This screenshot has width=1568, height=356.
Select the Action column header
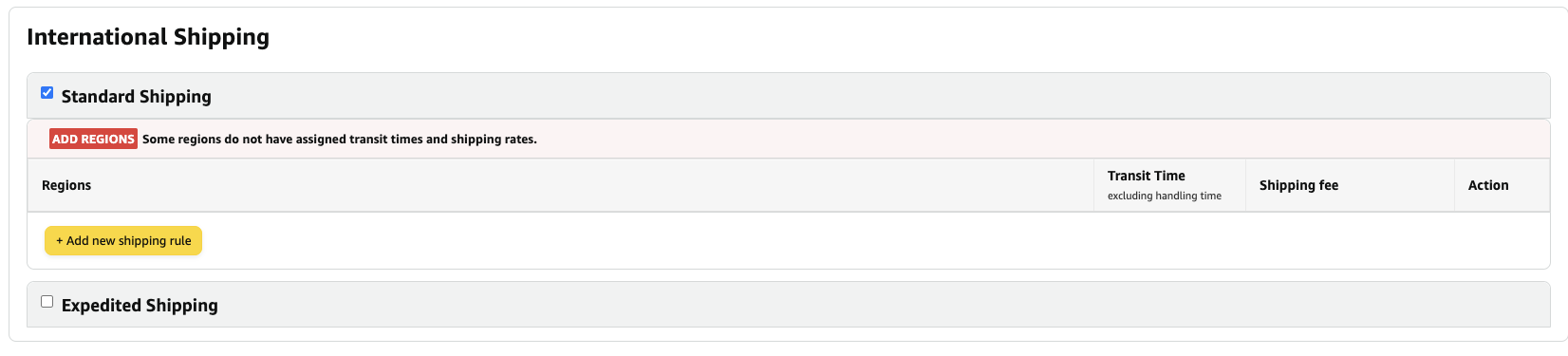point(1487,185)
